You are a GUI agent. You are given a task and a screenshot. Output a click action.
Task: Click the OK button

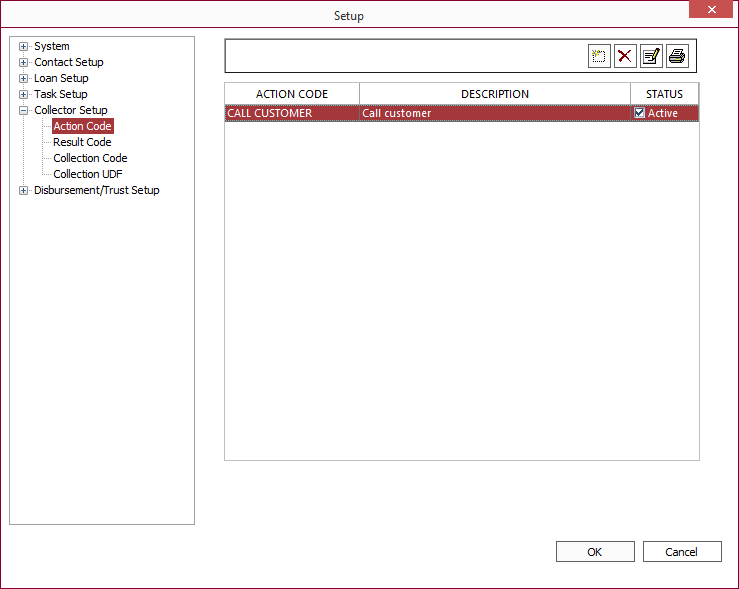coord(595,551)
